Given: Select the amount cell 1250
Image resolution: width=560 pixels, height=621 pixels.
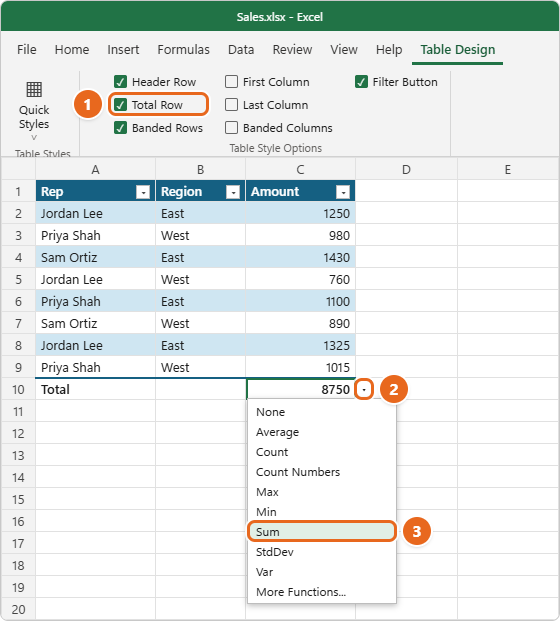Looking at the screenshot, I should click(x=301, y=214).
